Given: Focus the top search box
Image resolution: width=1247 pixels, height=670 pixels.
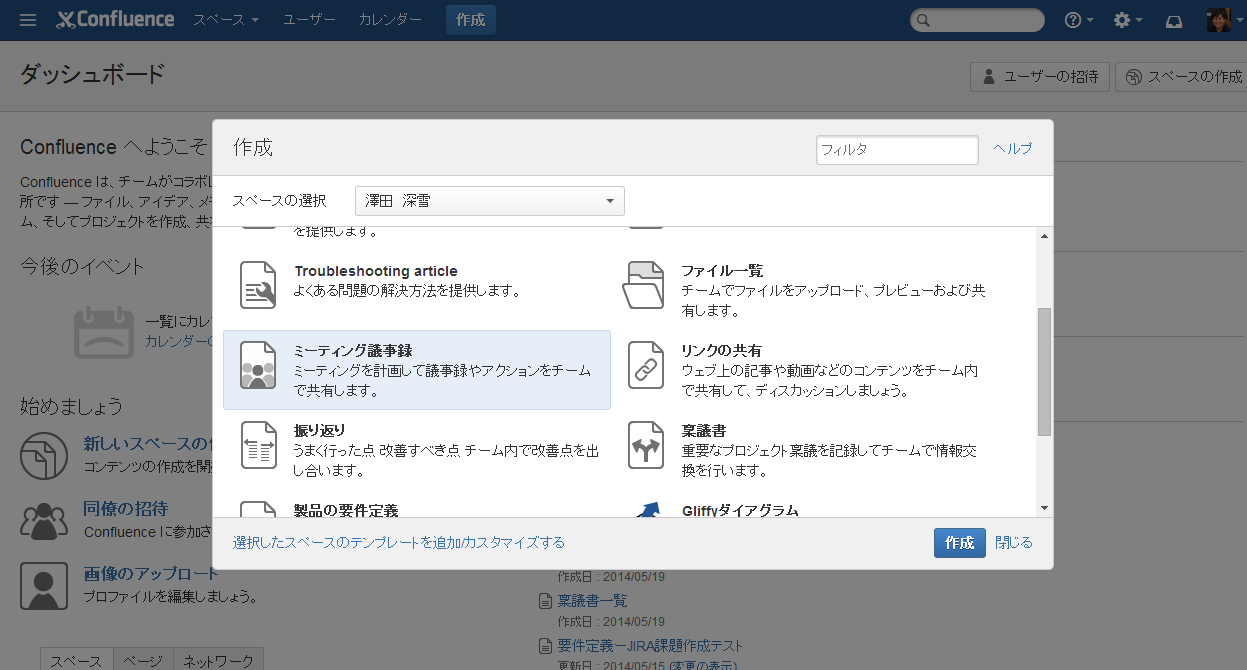Looking at the screenshot, I should point(977,20).
